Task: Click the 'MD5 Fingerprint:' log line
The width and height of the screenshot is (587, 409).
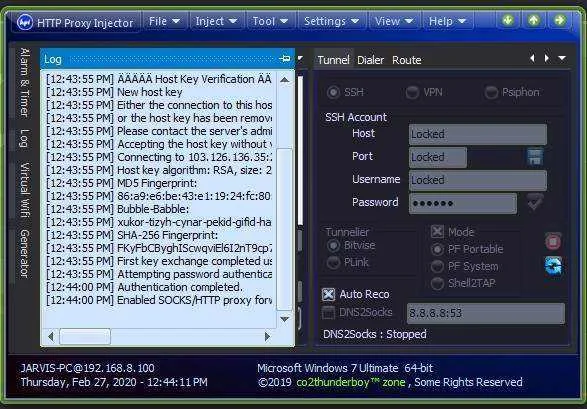Action: (122, 183)
